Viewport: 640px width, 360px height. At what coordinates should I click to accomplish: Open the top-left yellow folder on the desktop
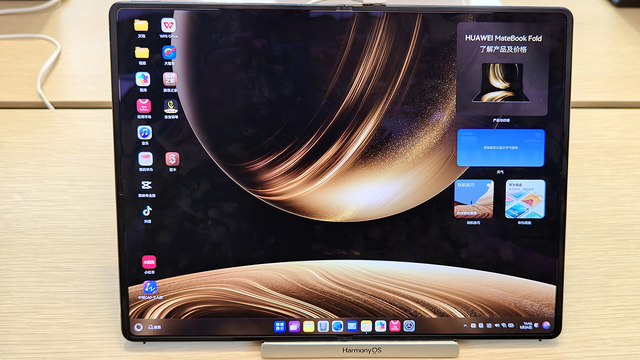click(x=141, y=25)
